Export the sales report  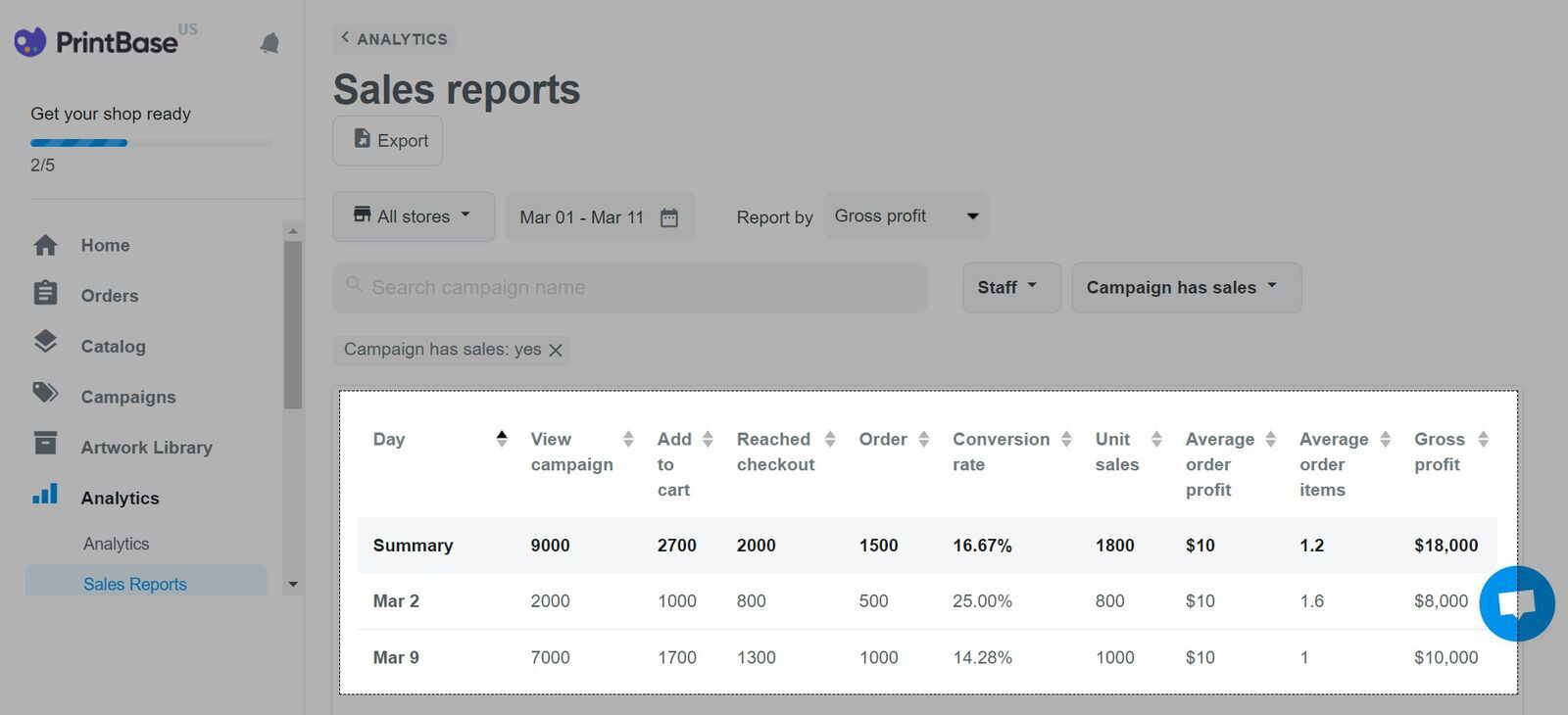388,141
